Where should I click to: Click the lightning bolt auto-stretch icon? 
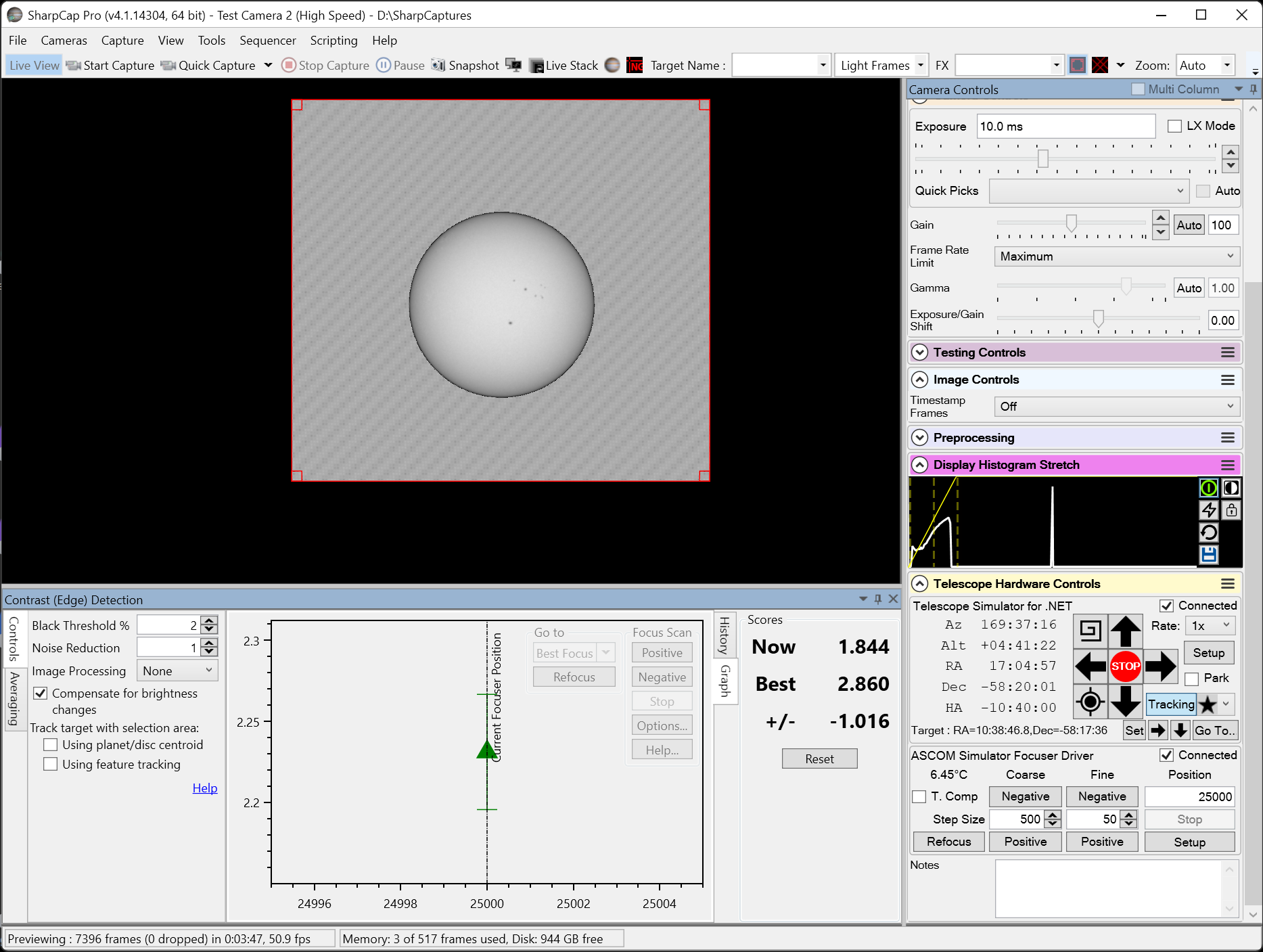click(x=1209, y=510)
